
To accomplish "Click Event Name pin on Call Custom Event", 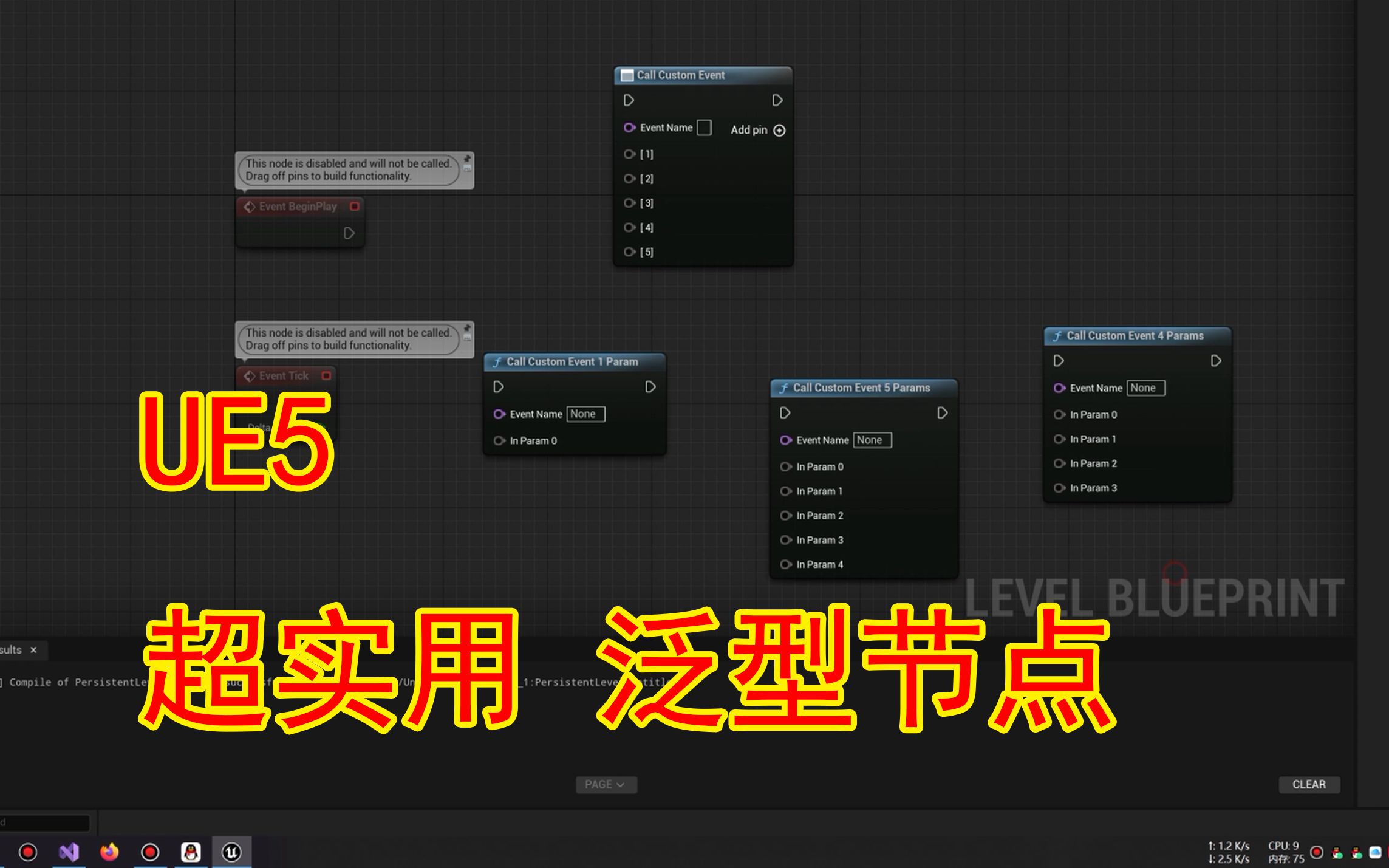I will point(630,128).
